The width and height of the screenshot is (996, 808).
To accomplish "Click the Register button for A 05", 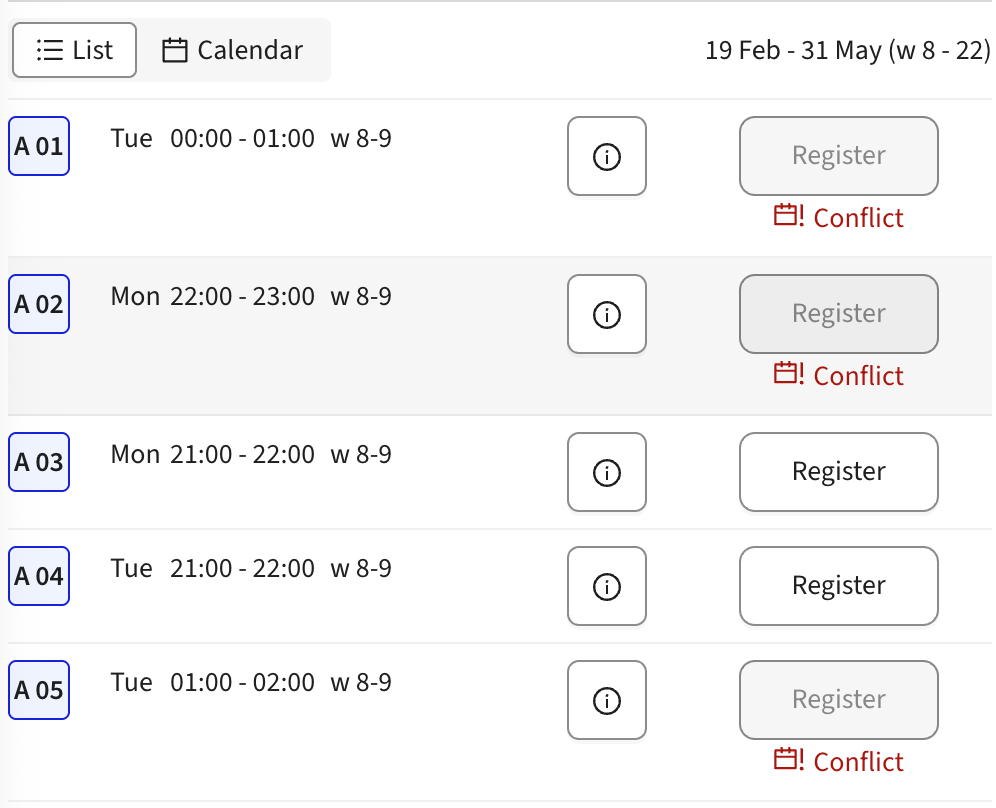I will (x=839, y=700).
